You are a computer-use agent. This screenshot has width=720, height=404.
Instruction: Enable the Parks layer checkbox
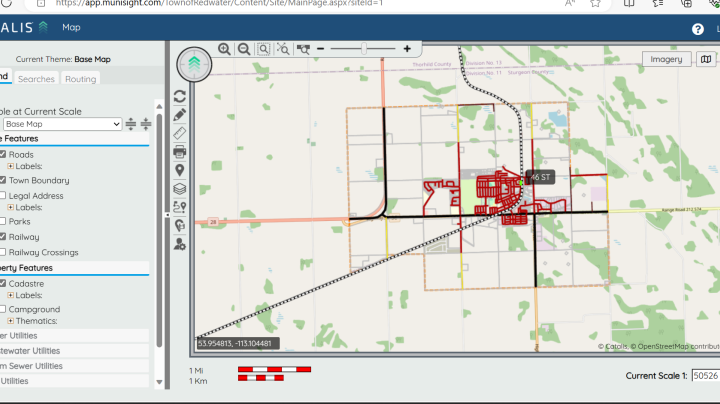tap(3, 222)
